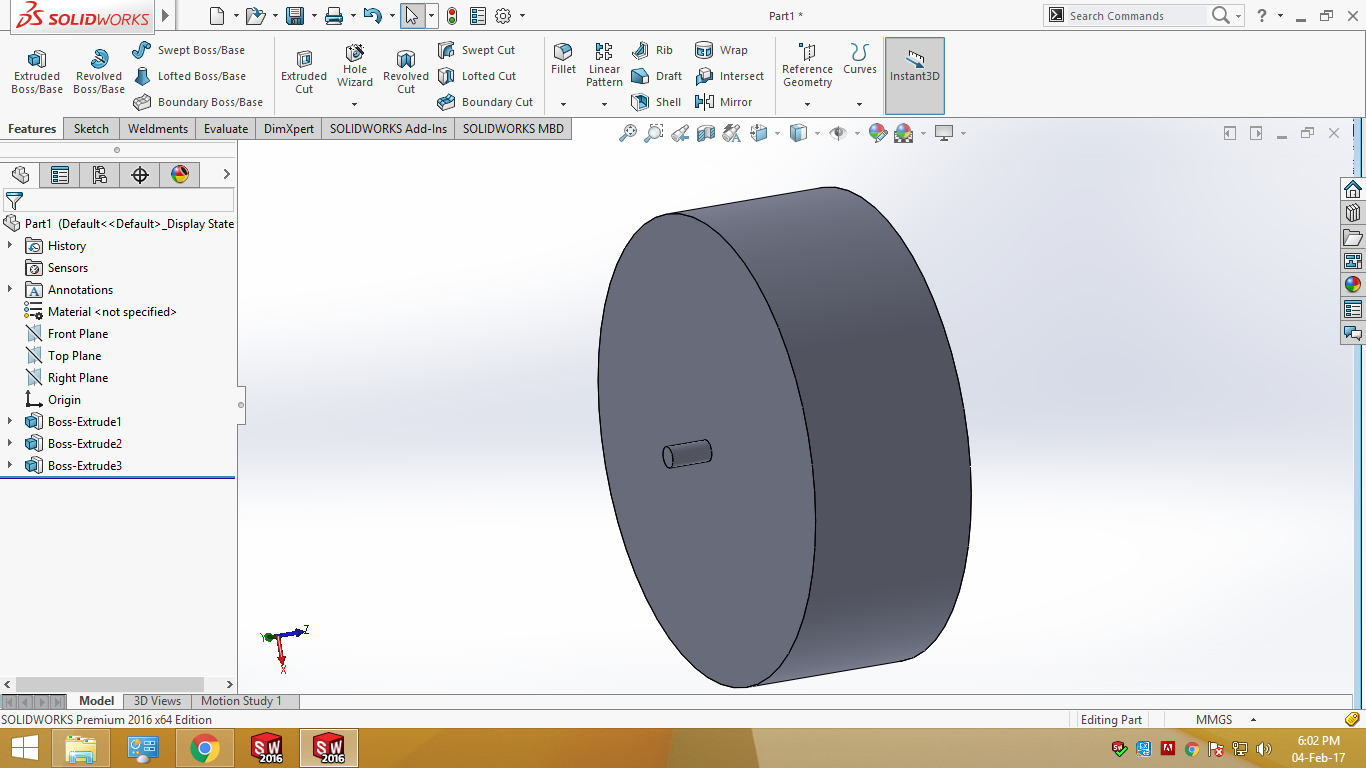Switch to the SOLIDWORKS MBD tab

pyautogui.click(x=513, y=129)
